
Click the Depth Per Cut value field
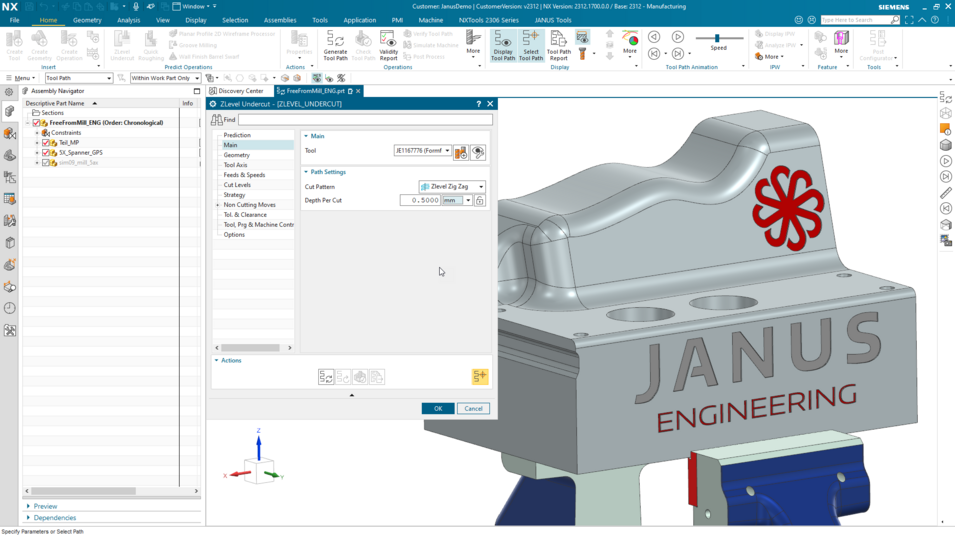pyautogui.click(x=420, y=200)
